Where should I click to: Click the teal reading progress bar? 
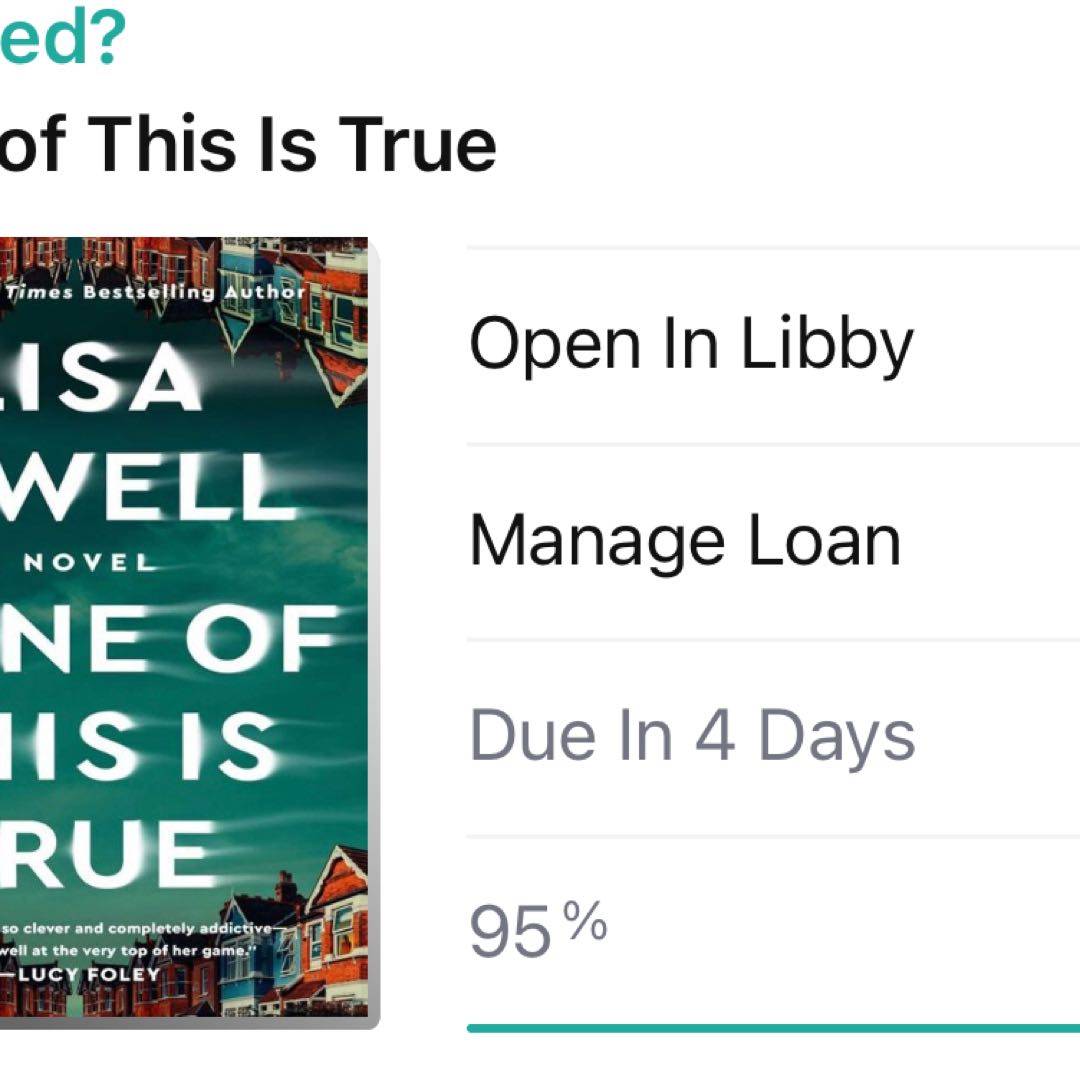pyautogui.click(x=772, y=1027)
